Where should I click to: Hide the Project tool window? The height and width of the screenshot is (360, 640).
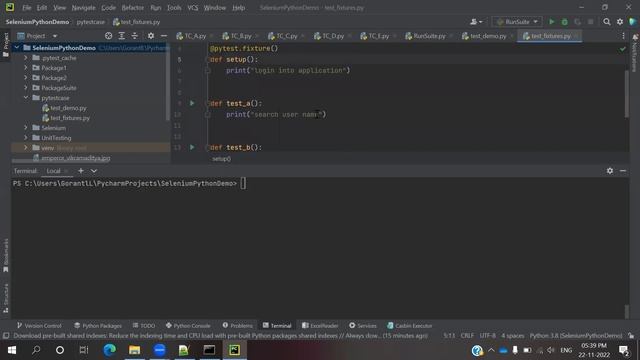(164, 36)
